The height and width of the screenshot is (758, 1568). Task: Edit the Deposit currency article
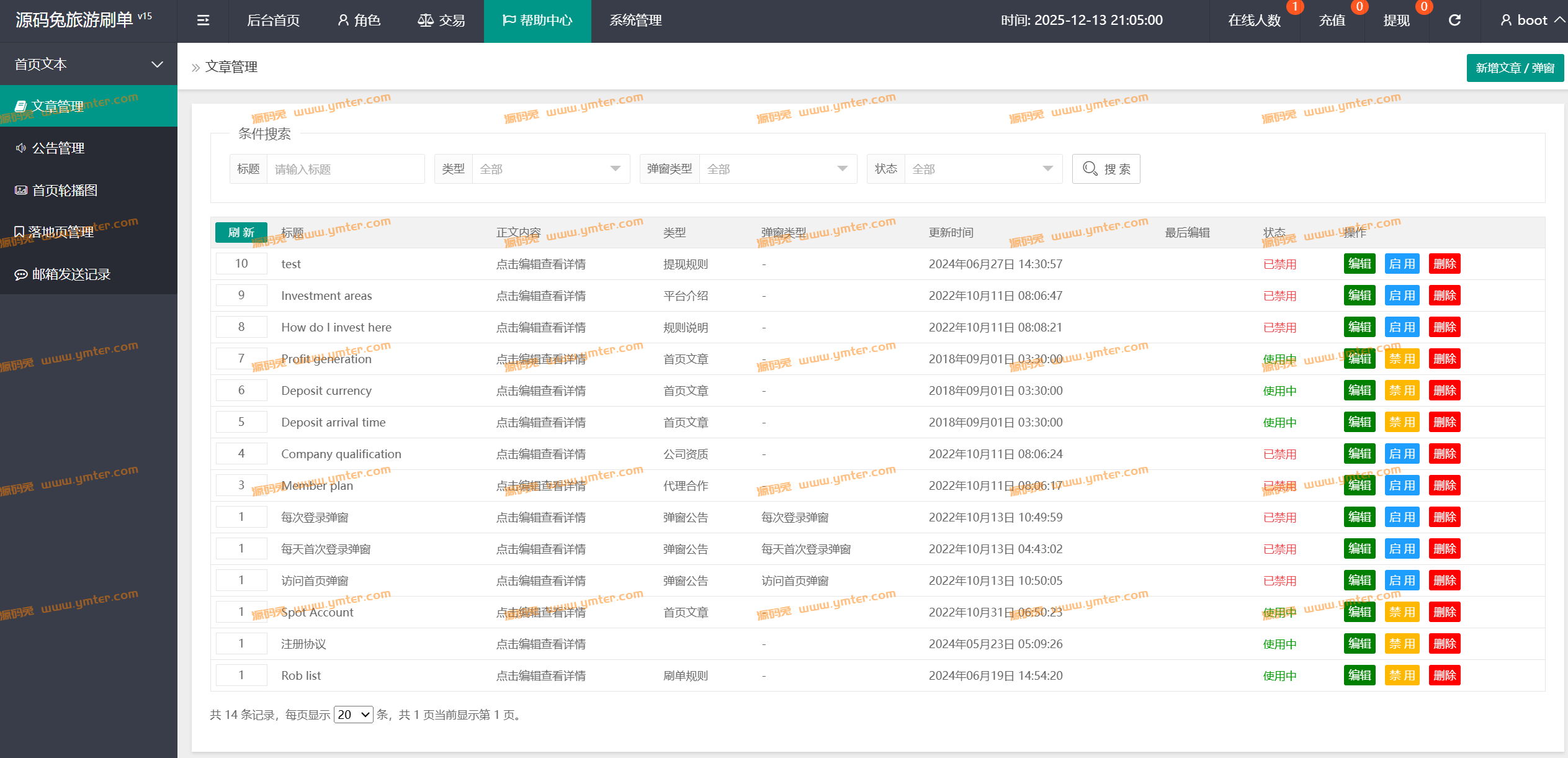[x=1359, y=390]
